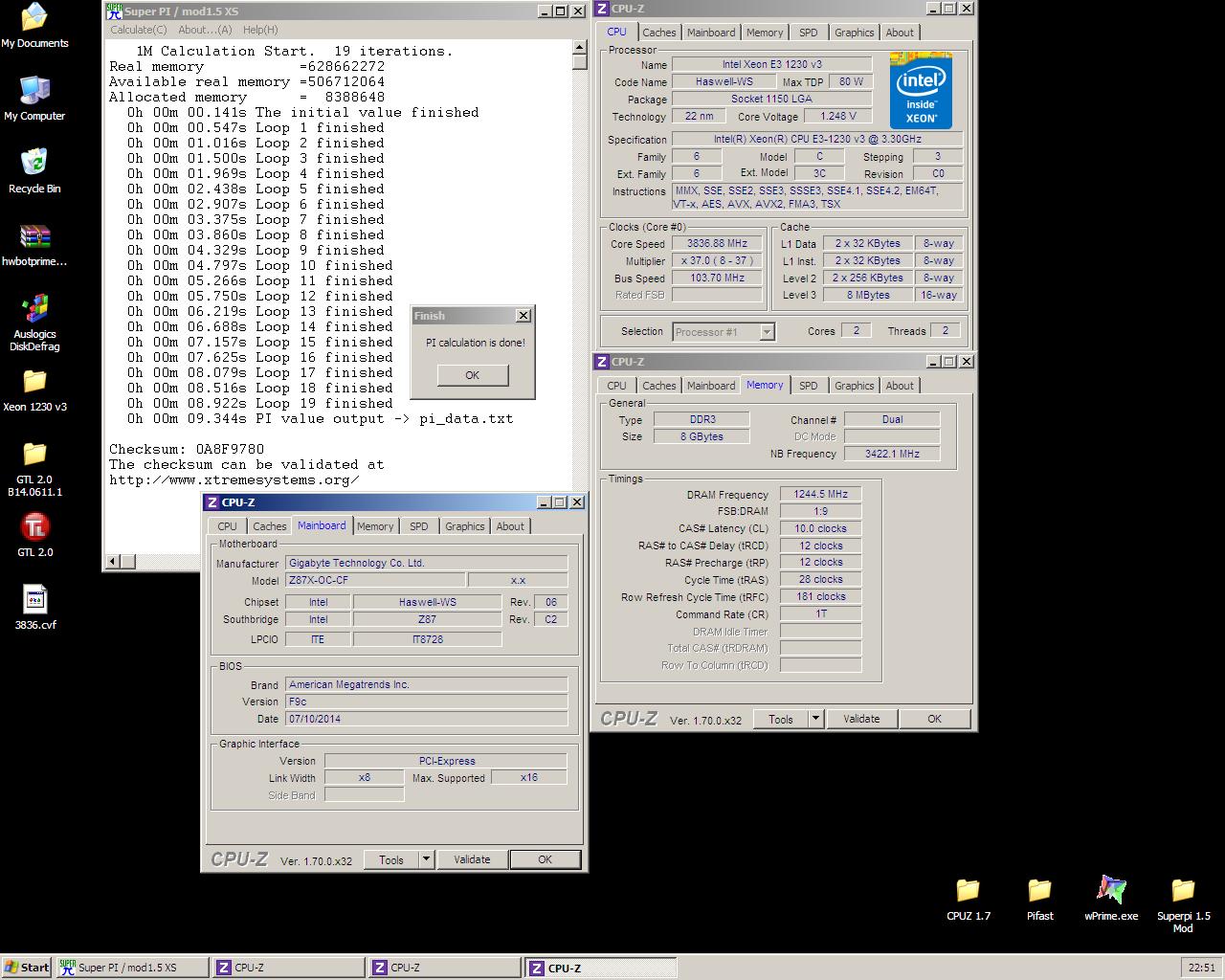Click Super PI vertical scrollbar up arrow
The height and width of the screenshot is (980, 1225).
580,47
